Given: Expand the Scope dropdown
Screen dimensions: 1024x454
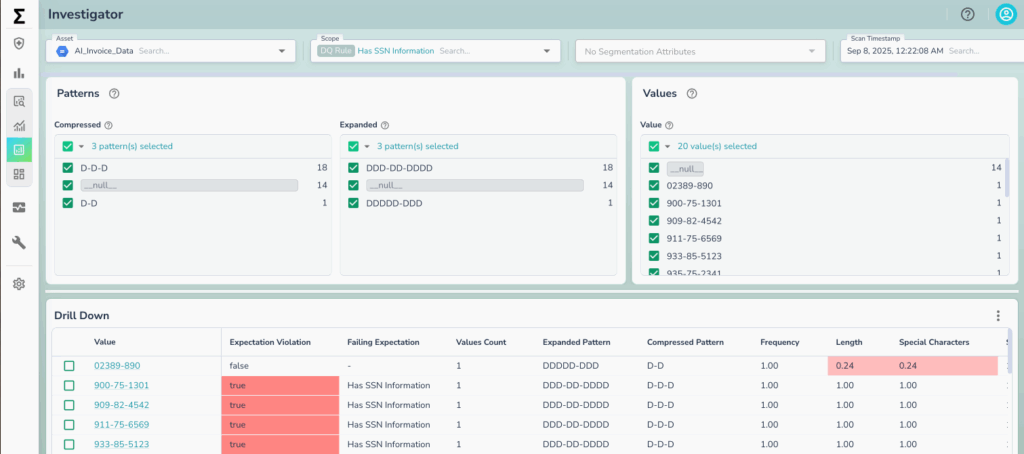Looking at the screenshot, I should click(546, 51).
